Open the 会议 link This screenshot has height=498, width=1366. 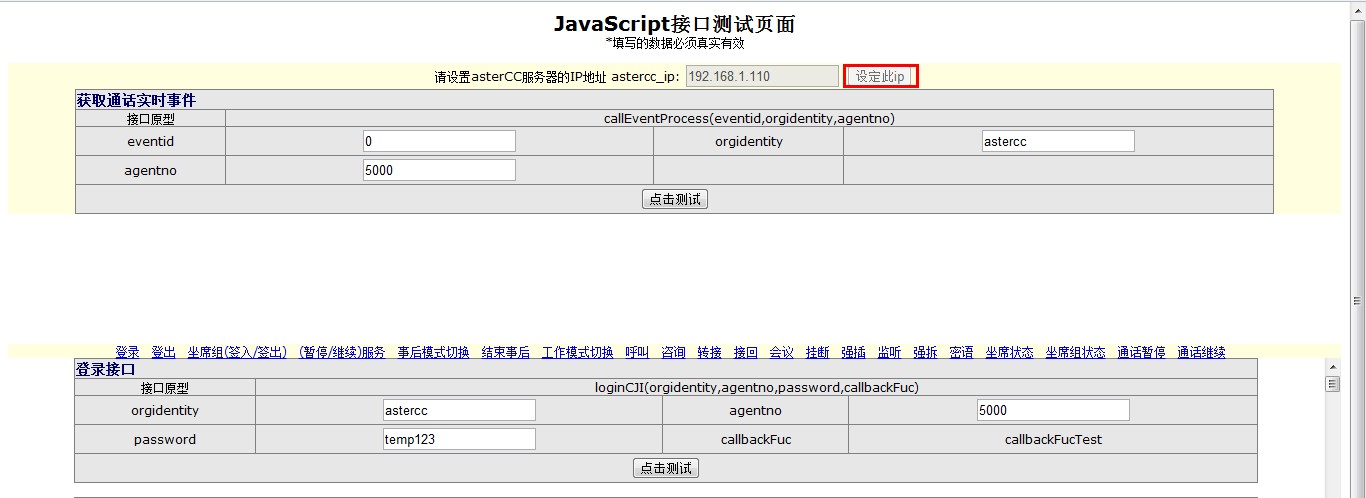coord(781,353)
